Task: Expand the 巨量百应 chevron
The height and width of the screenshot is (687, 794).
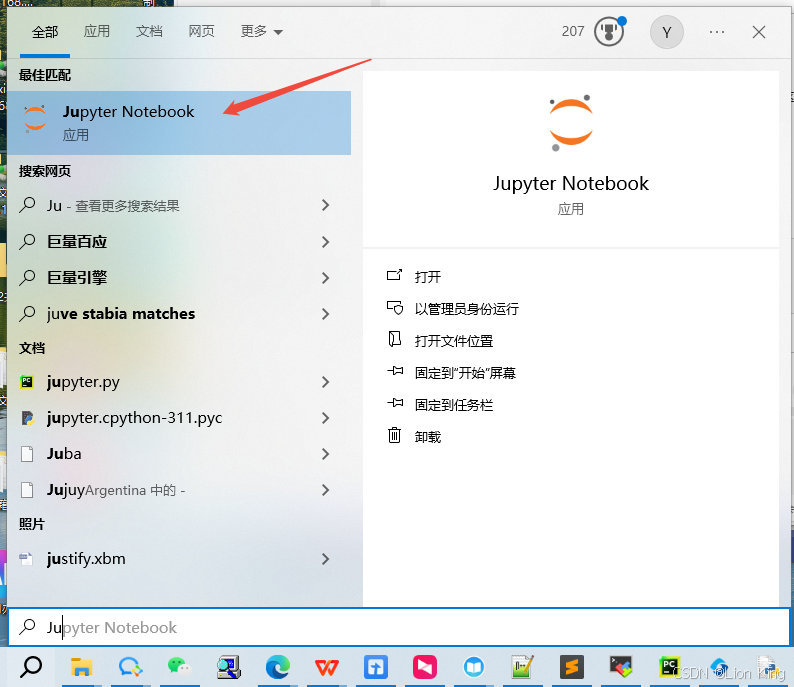Action: (x=326, y=241)
